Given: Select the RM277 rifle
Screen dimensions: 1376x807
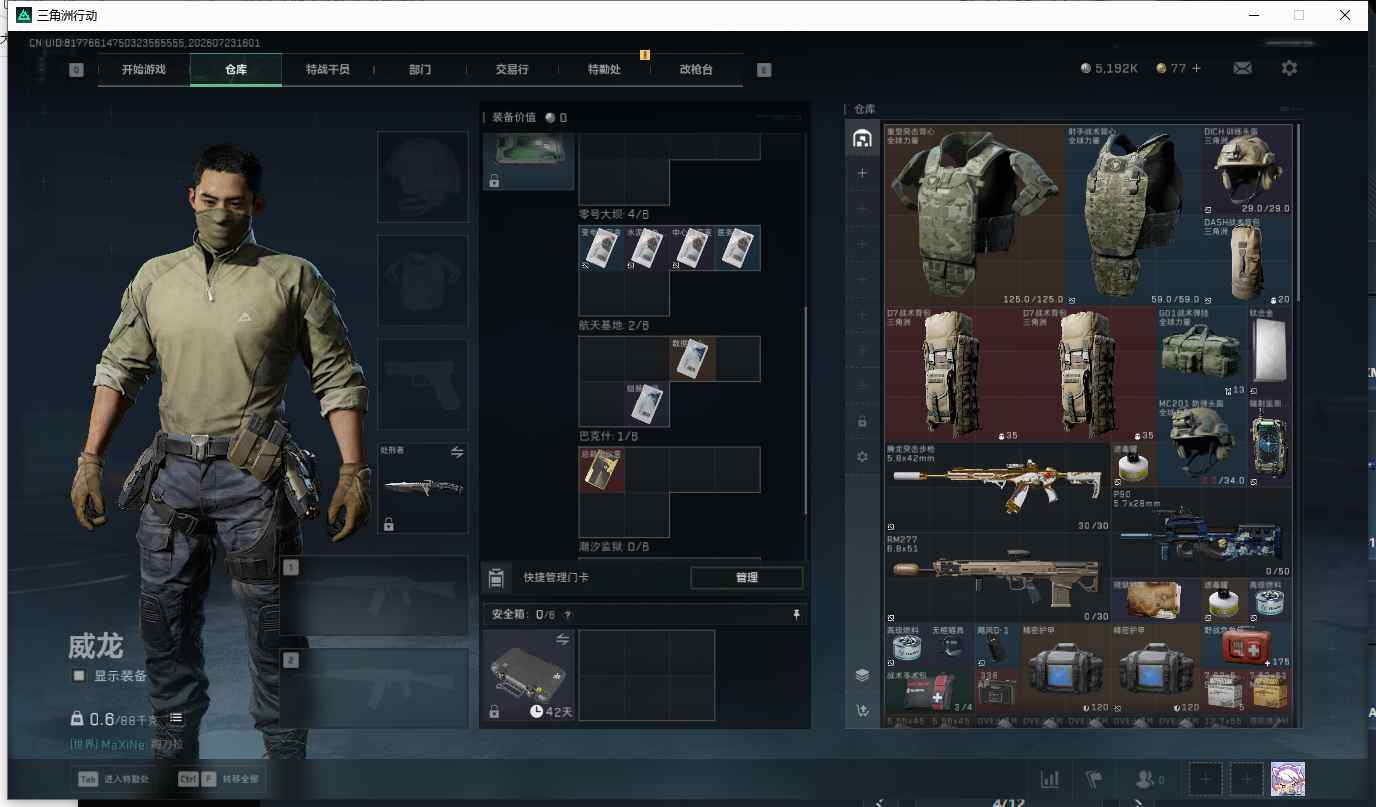Looking at the screenshot, I should tap(997, 578).
